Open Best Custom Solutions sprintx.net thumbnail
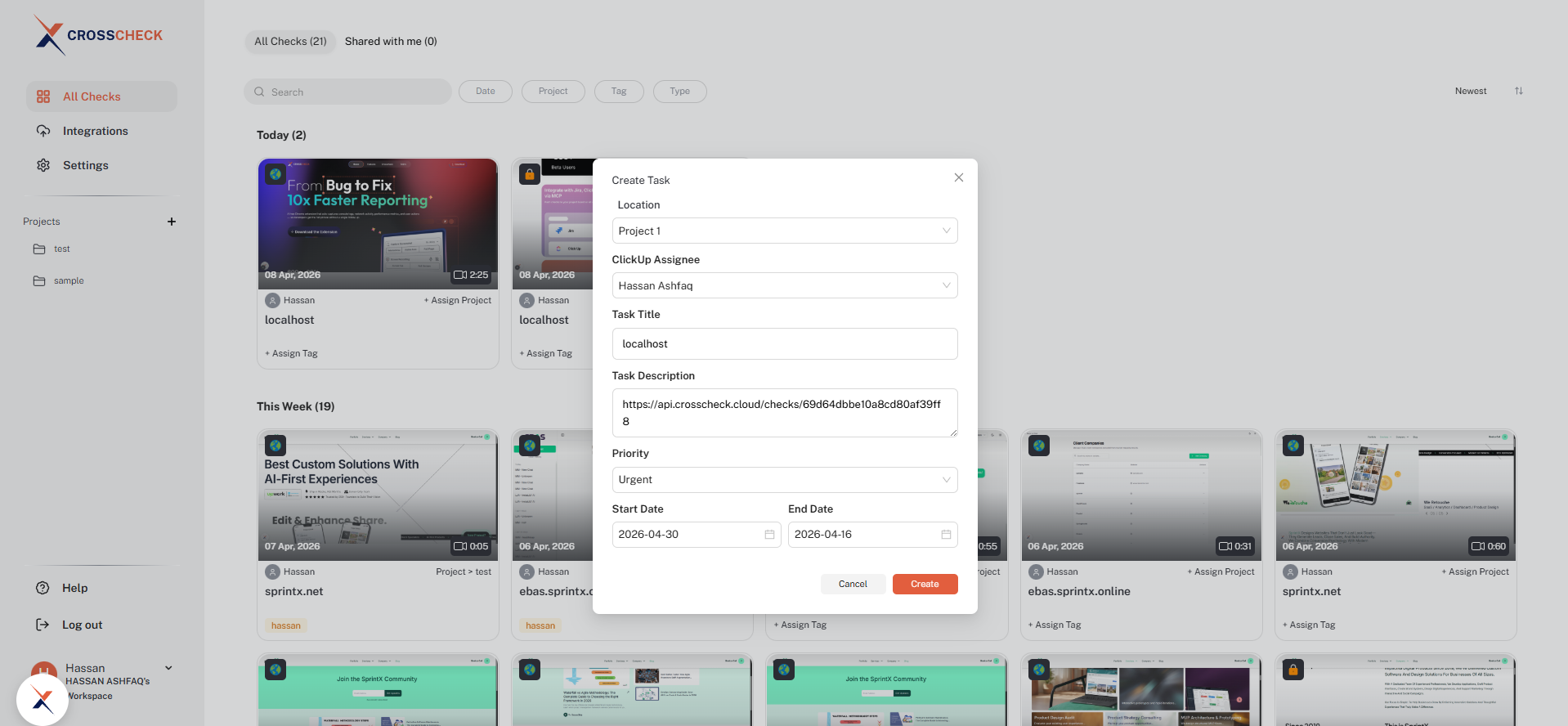1568x726 pixels. [x=378, y=495]
